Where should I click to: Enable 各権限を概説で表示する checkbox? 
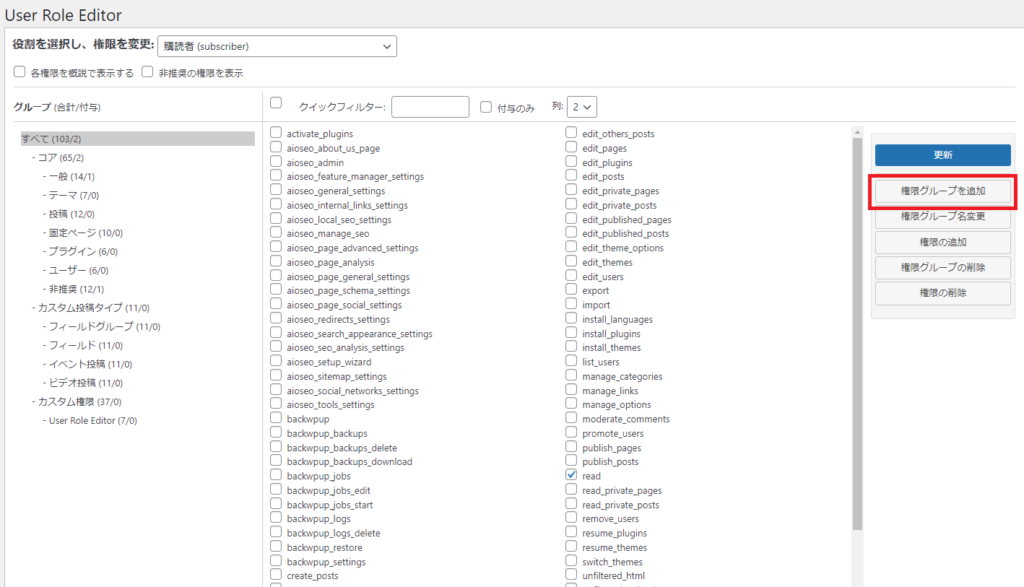20,73
